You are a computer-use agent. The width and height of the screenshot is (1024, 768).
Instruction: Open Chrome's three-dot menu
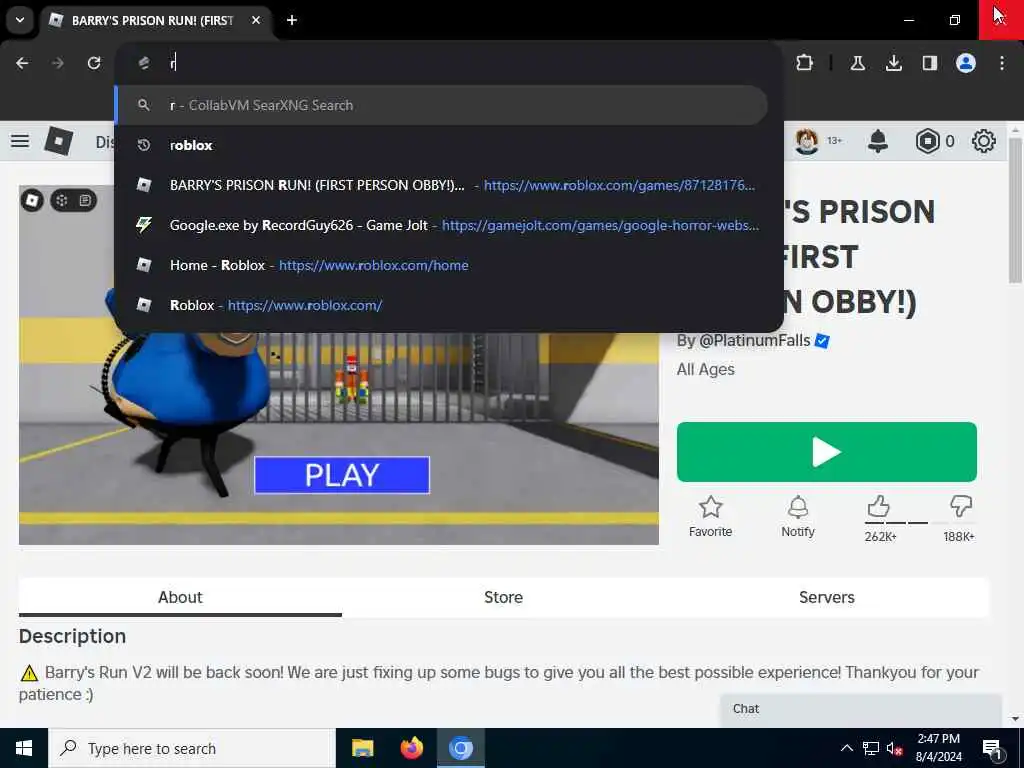[x=1002, y=63]
